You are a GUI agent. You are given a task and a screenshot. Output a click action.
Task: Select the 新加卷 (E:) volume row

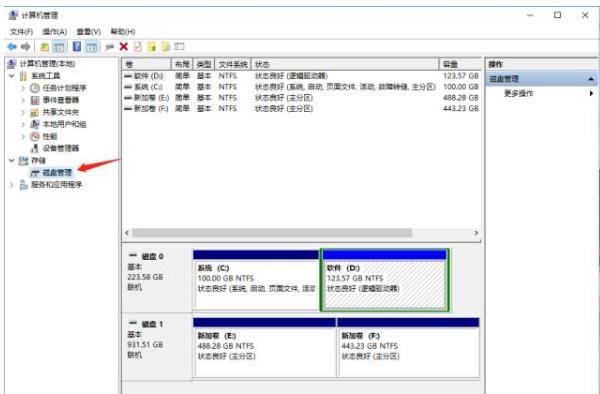pos(302,98)
